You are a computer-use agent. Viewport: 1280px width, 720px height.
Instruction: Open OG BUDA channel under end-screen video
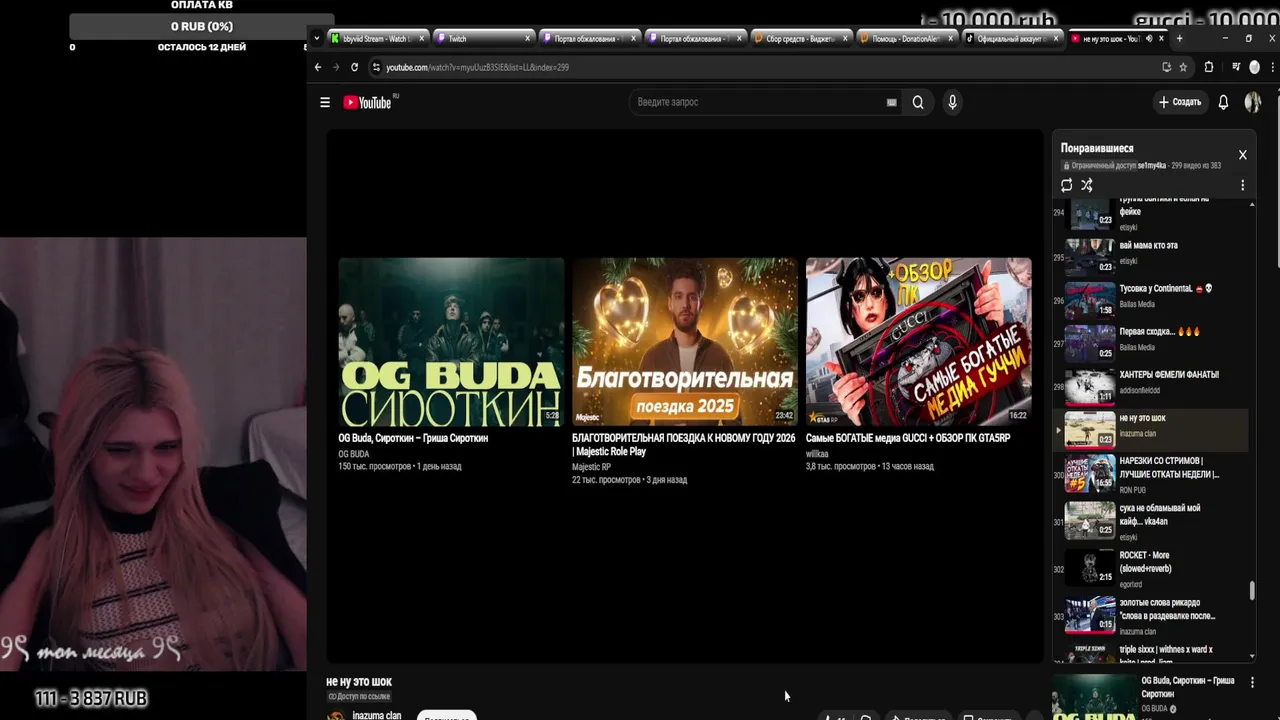tap(353, 454)
